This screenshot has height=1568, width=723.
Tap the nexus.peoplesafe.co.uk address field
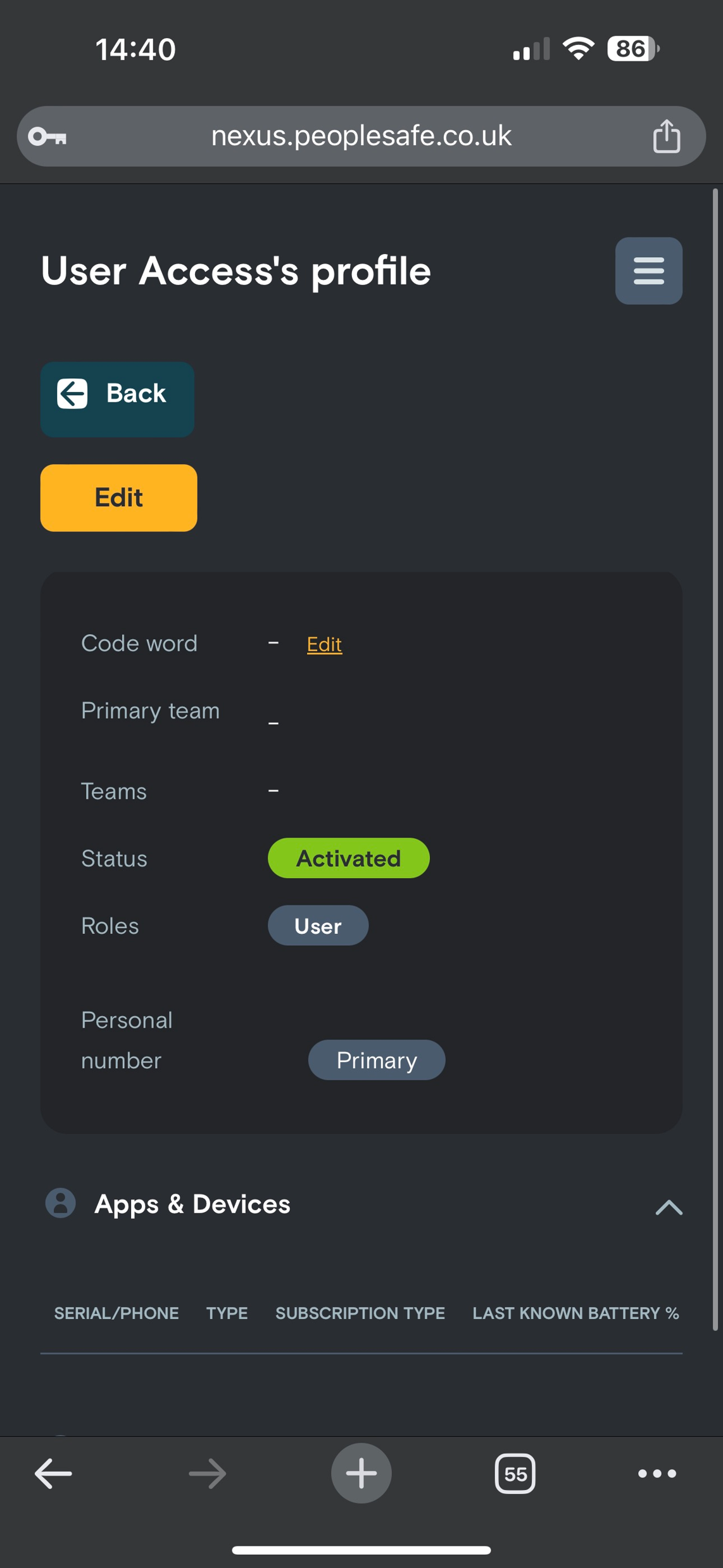click(x=361, y=136)
